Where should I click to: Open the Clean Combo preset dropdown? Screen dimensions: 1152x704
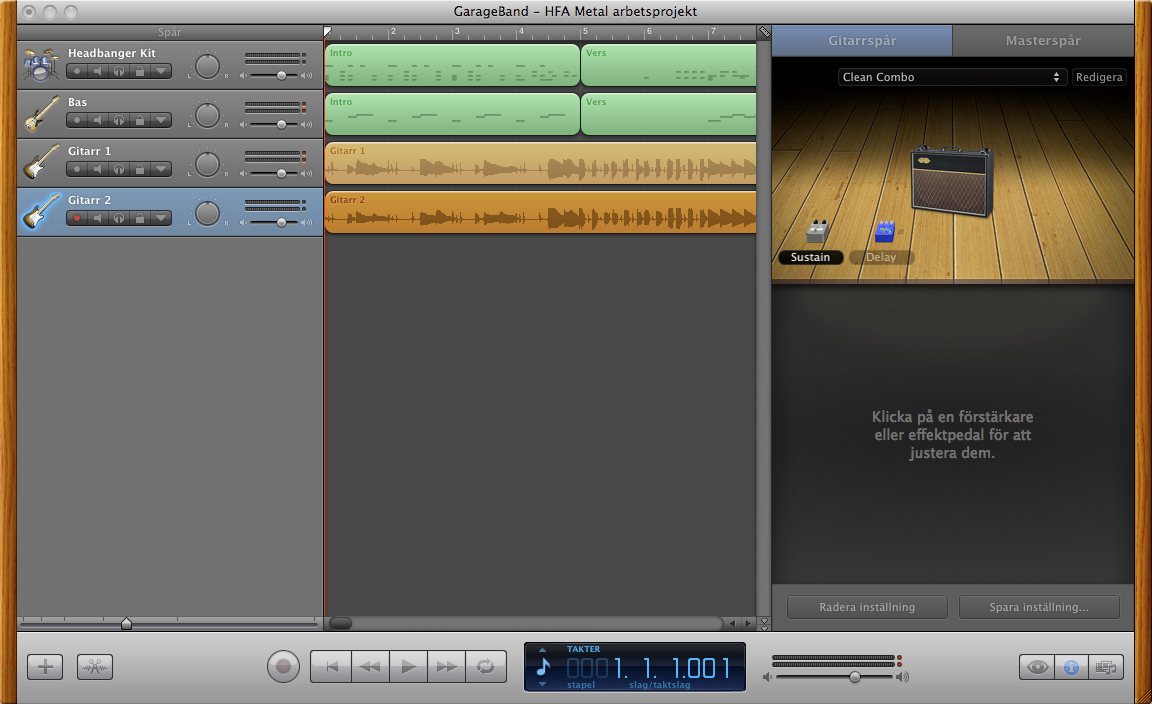click(952, 77)
